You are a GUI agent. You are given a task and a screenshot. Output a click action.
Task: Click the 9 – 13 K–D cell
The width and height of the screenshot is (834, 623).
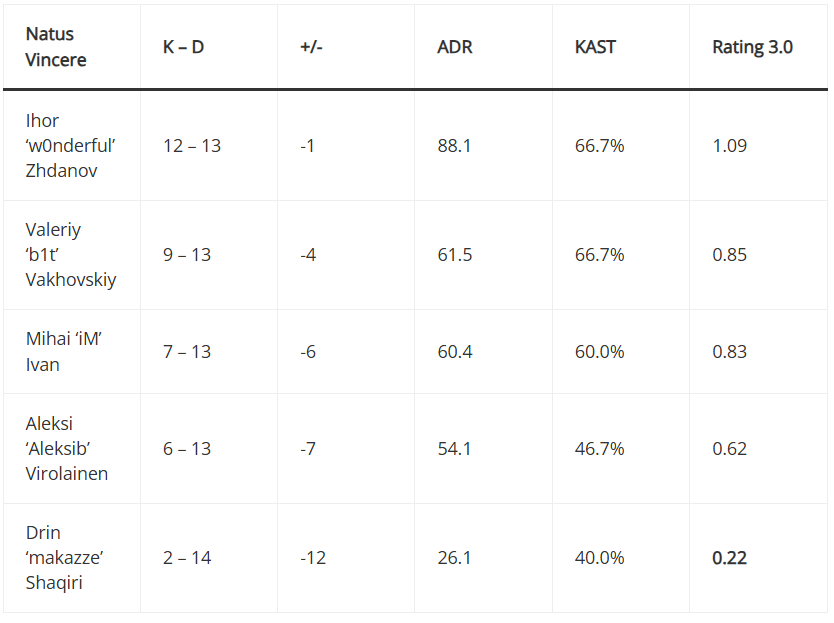(x=187, y=255)
